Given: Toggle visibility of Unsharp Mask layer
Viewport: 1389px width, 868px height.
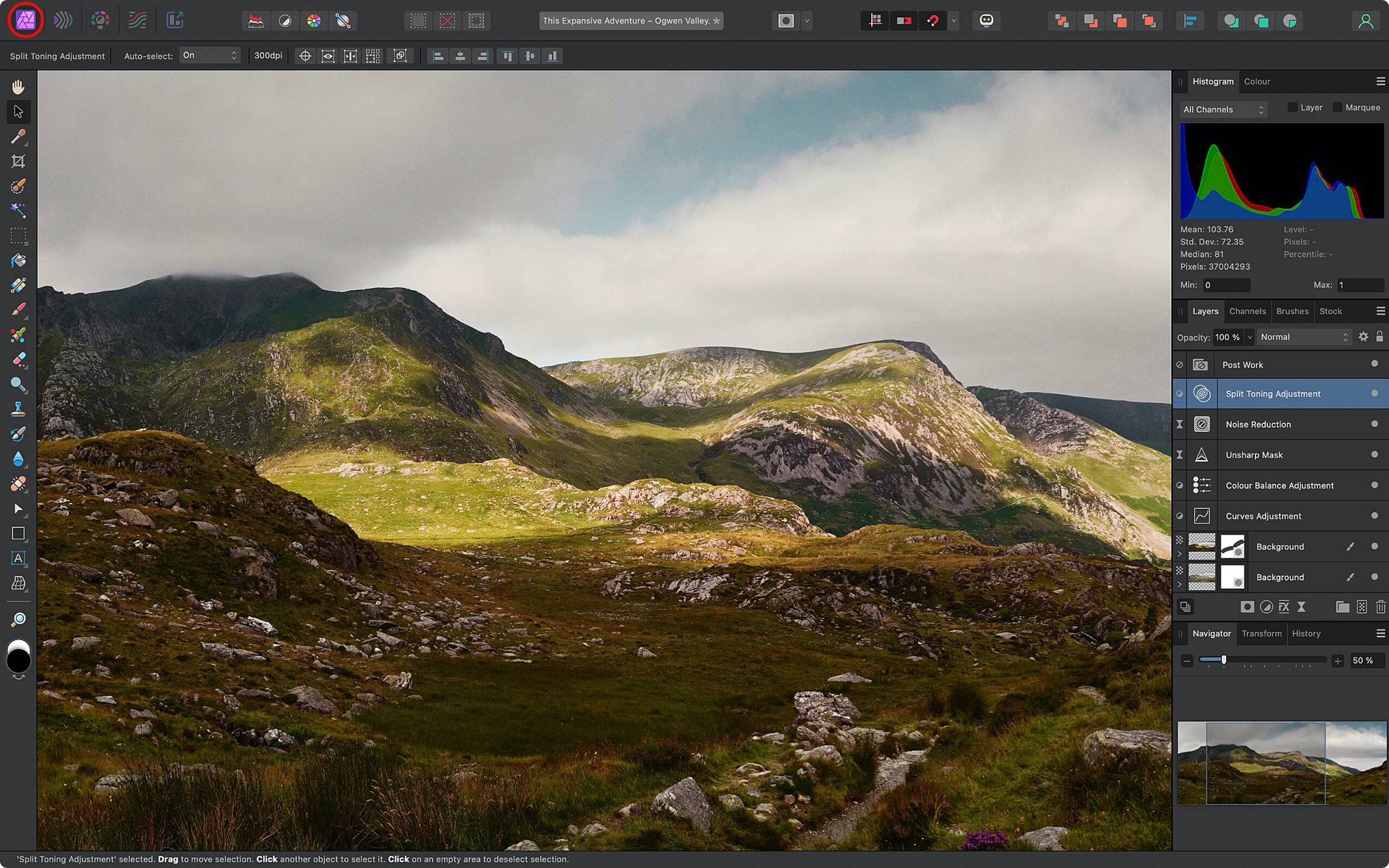Looking at the screenshot, I should pos(1375,454).
